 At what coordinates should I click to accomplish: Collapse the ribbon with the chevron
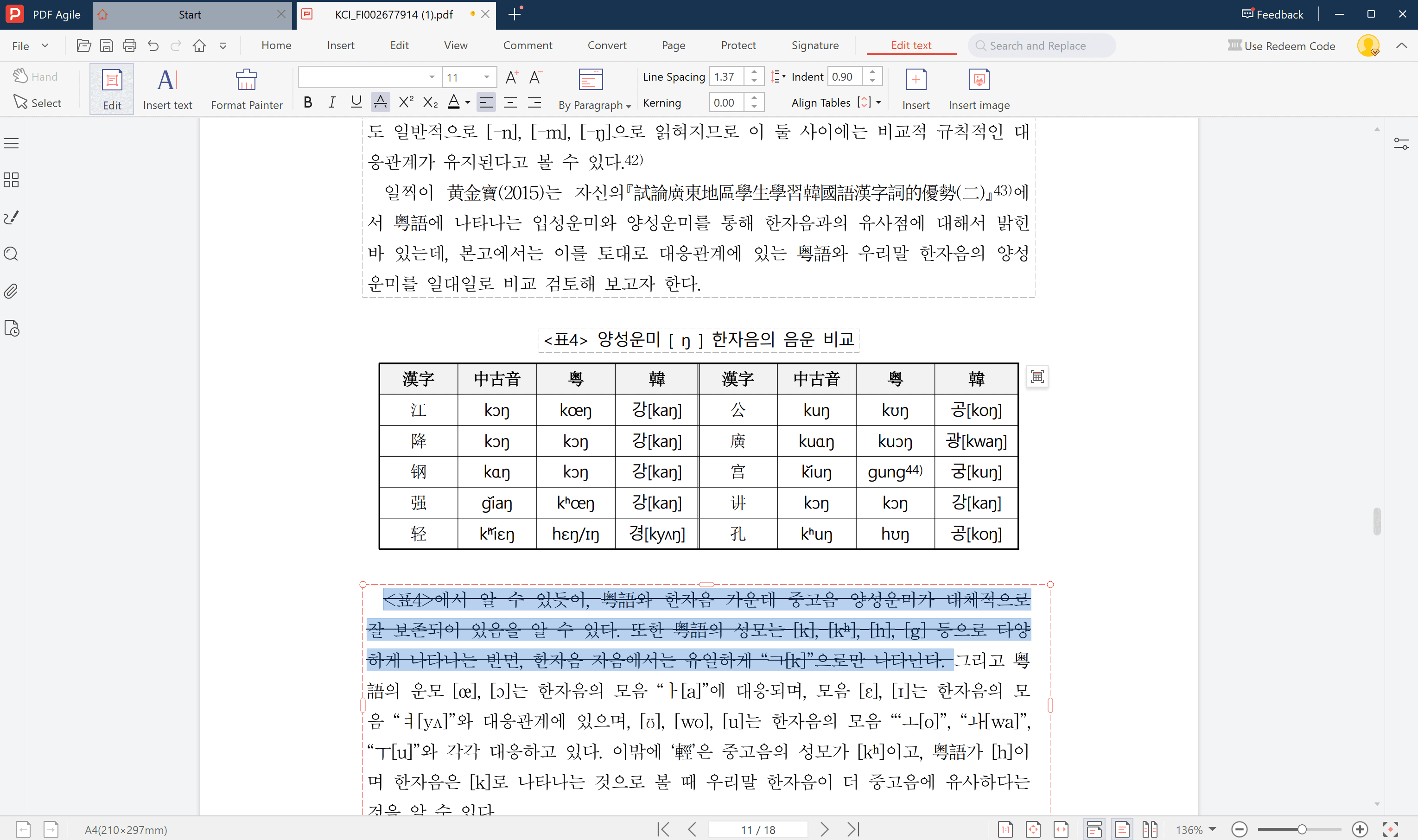tap(1402, 45)
